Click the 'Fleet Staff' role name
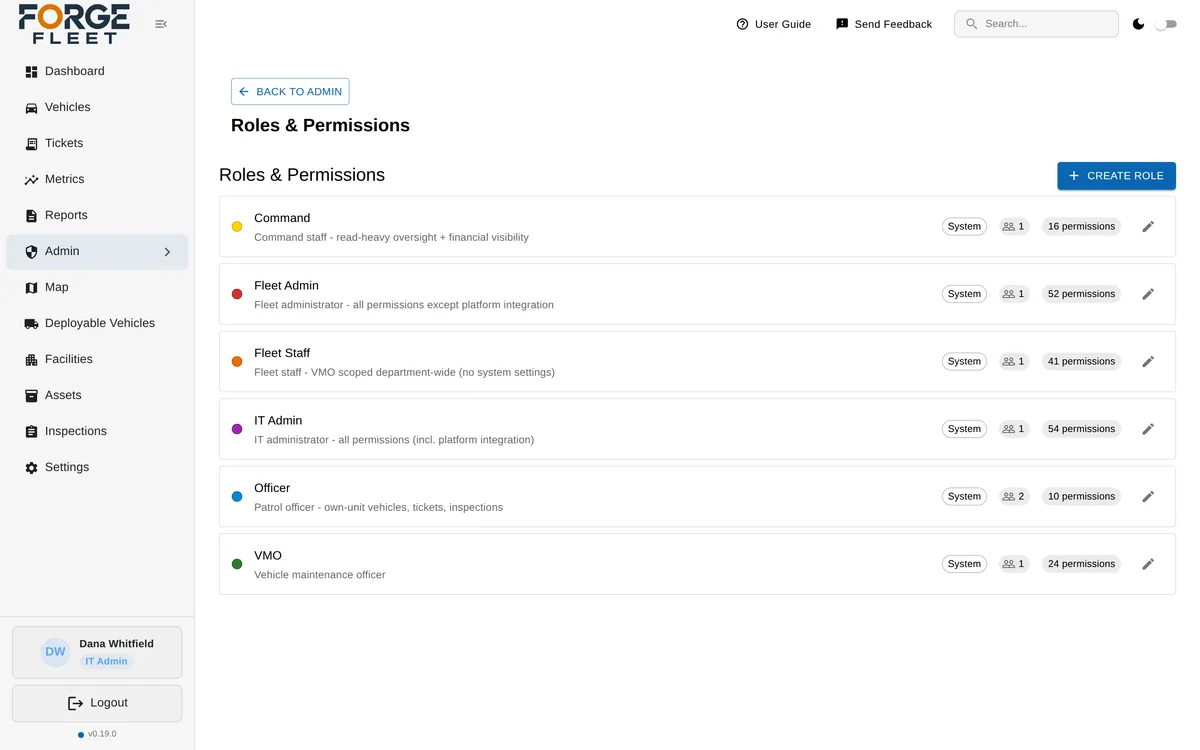 [x=282, y=353]
